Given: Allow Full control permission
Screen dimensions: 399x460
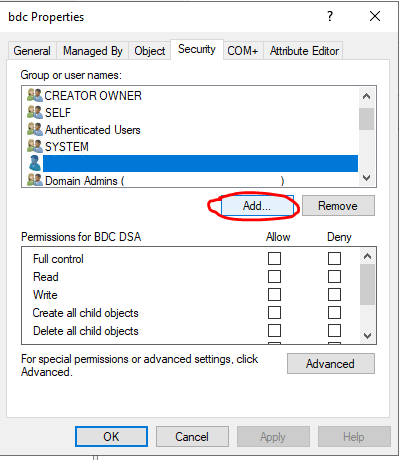Looking at the screenshot, I should 274,258.
